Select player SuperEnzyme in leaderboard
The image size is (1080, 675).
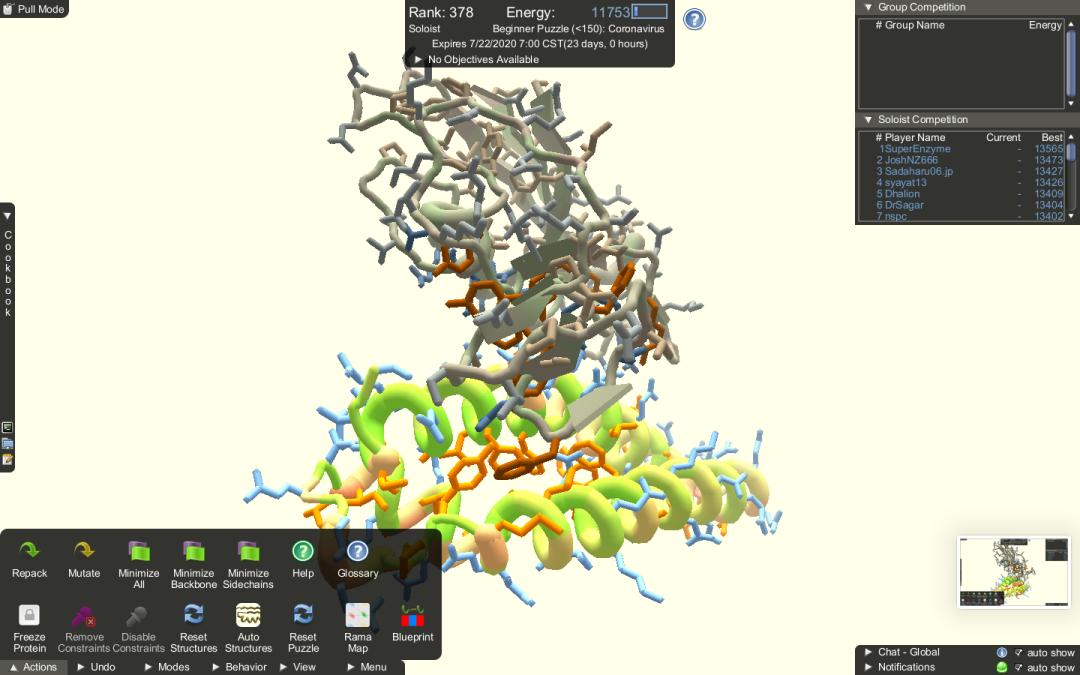915,149
